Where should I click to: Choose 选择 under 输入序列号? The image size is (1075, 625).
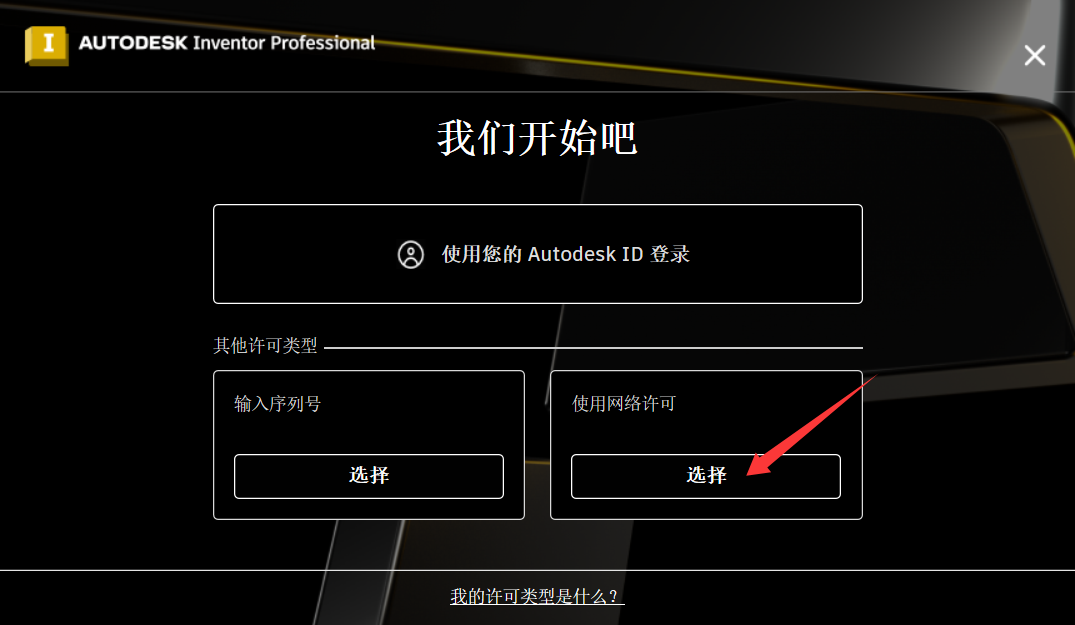(x=369, y=476)
